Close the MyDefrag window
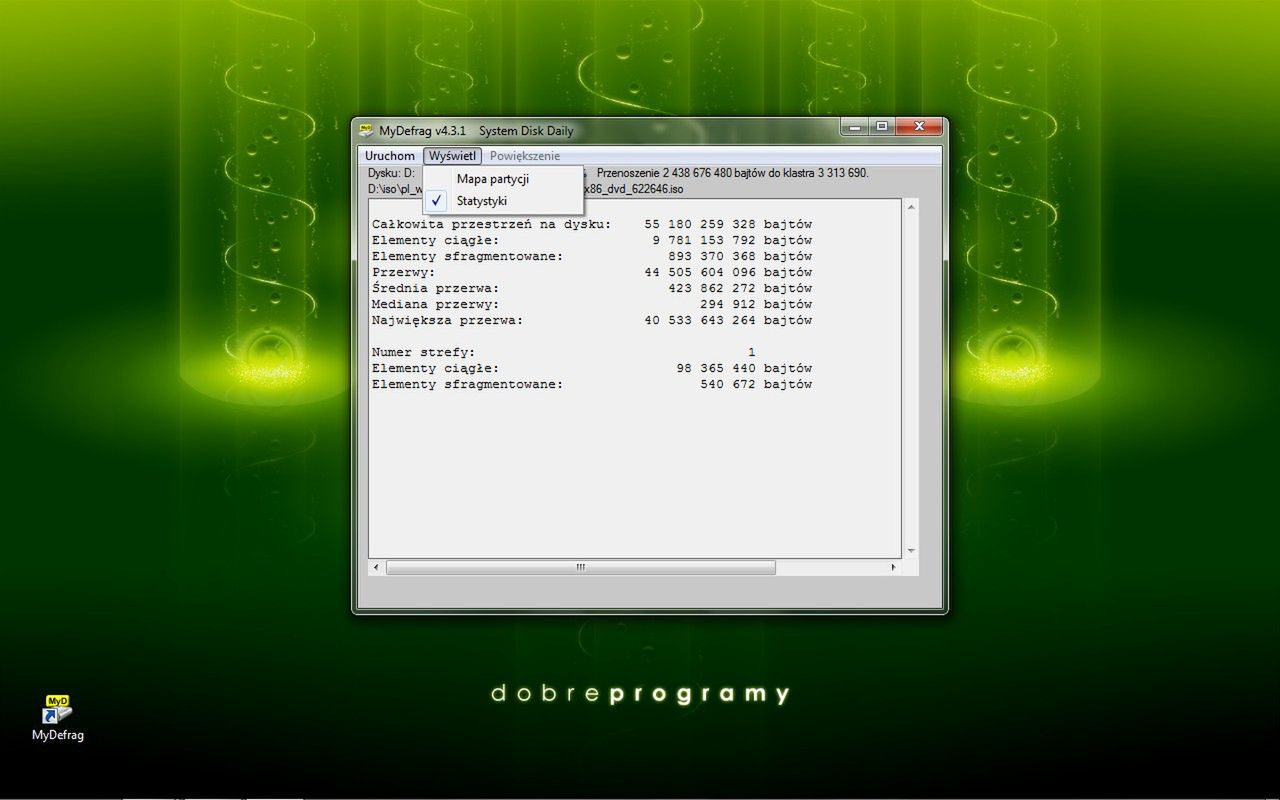1280x800 pixels. 919,127
